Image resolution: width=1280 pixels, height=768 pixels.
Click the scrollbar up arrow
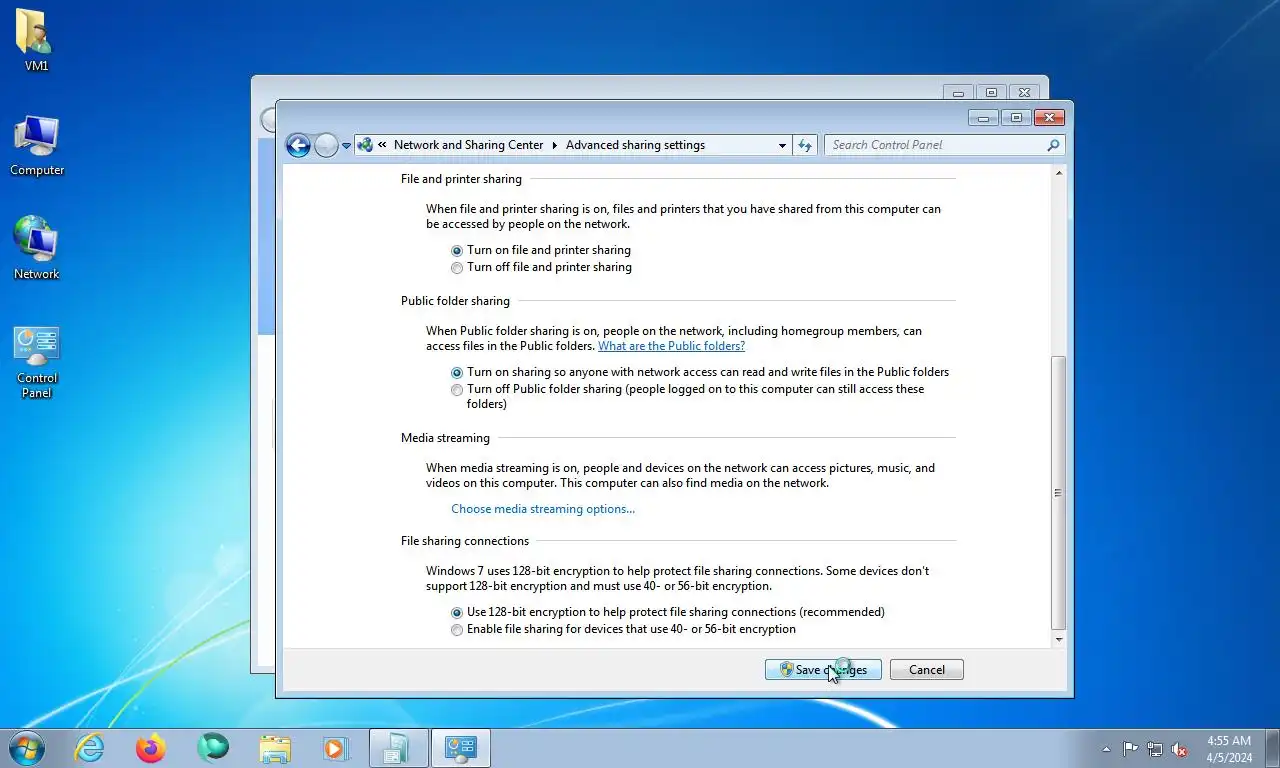coord(1059,174)
